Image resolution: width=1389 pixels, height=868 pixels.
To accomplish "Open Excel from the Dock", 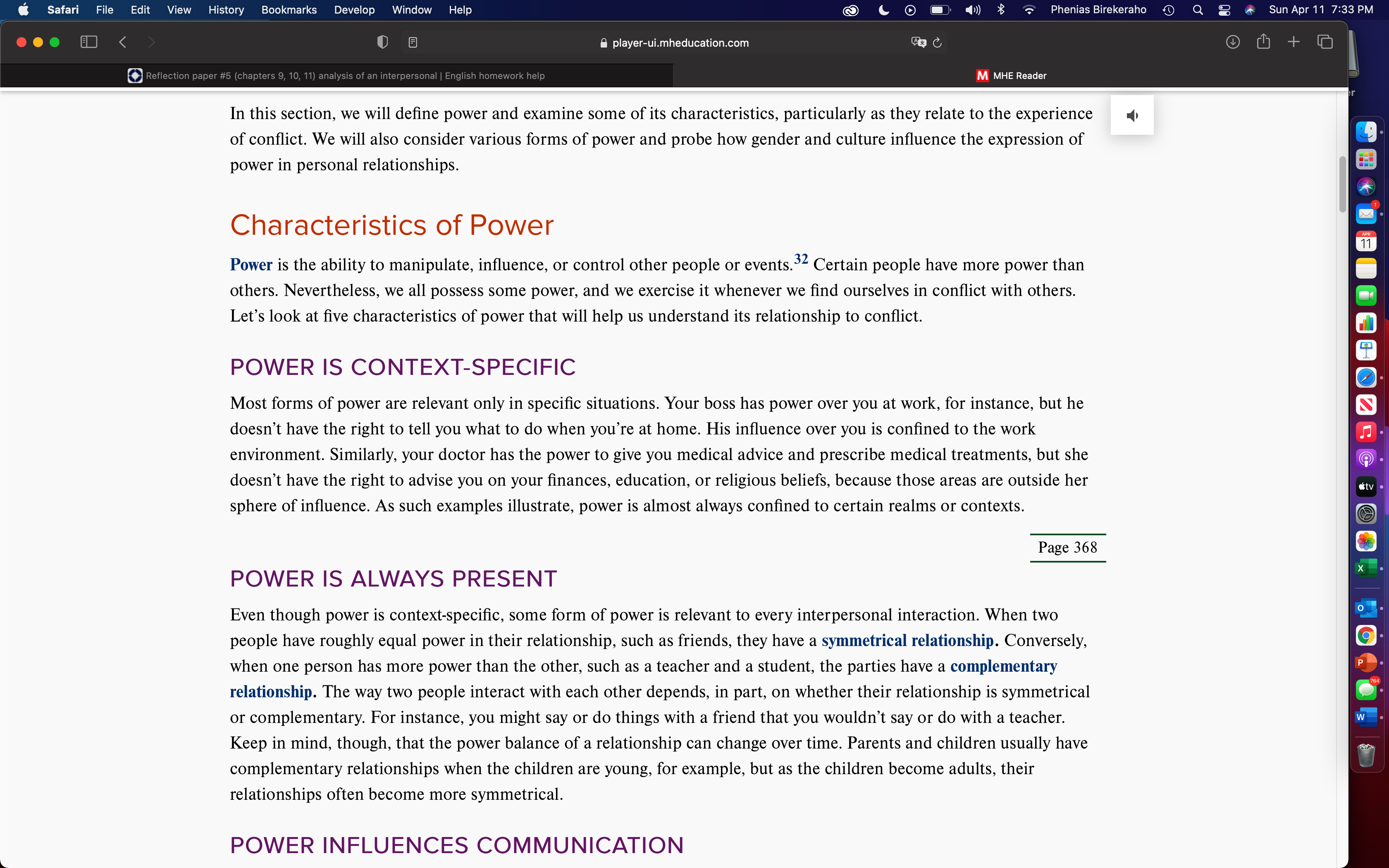I will tap(1366, 568).
